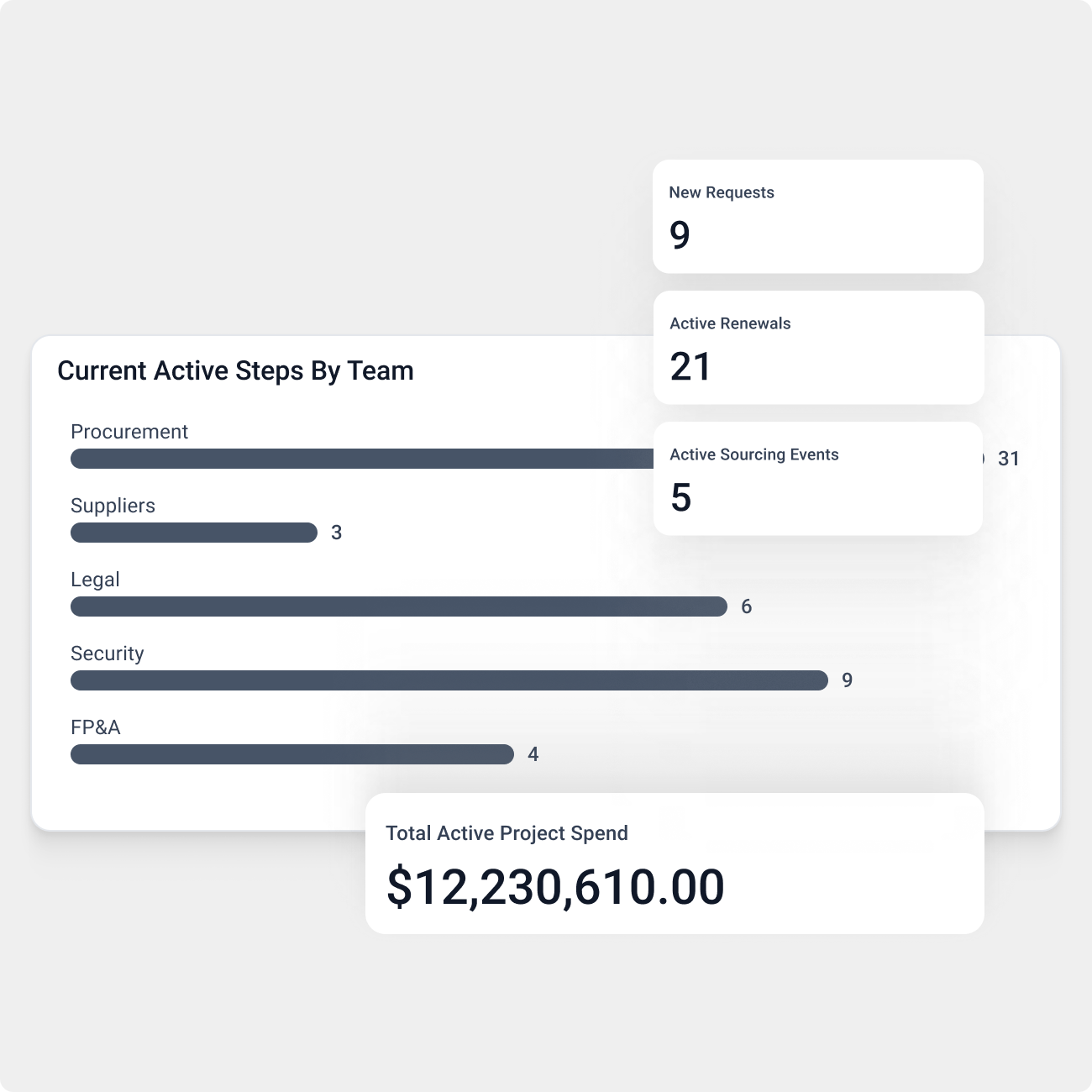Select the Active Sourcing Events card
Image resolution: width=1092 pixels, height=1092 pixels.
(818, 479)
